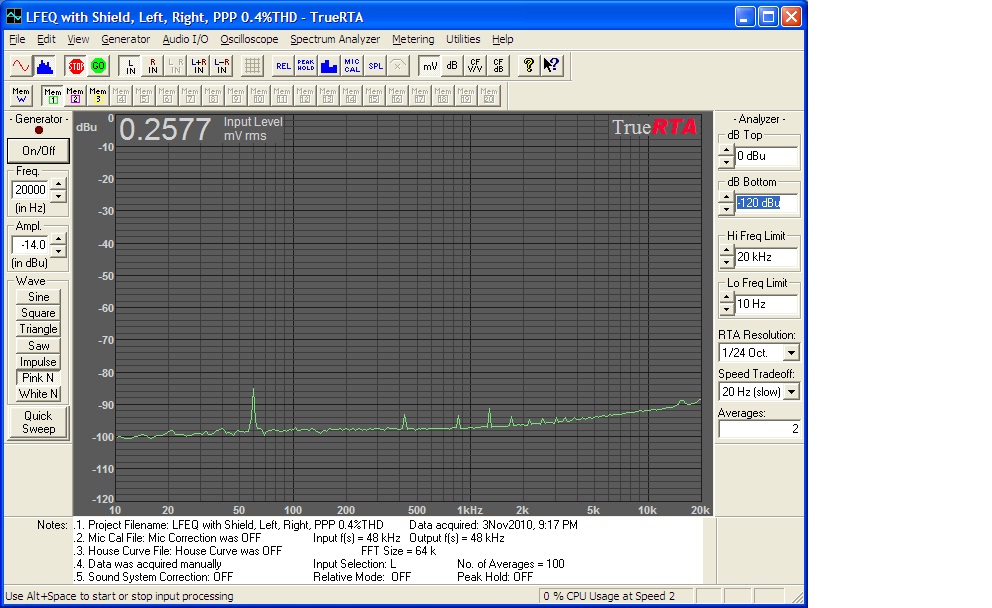992x608 pixels.
Task: Click the dB Bottom field -120 dBu
Action: [x=766, y=202]
